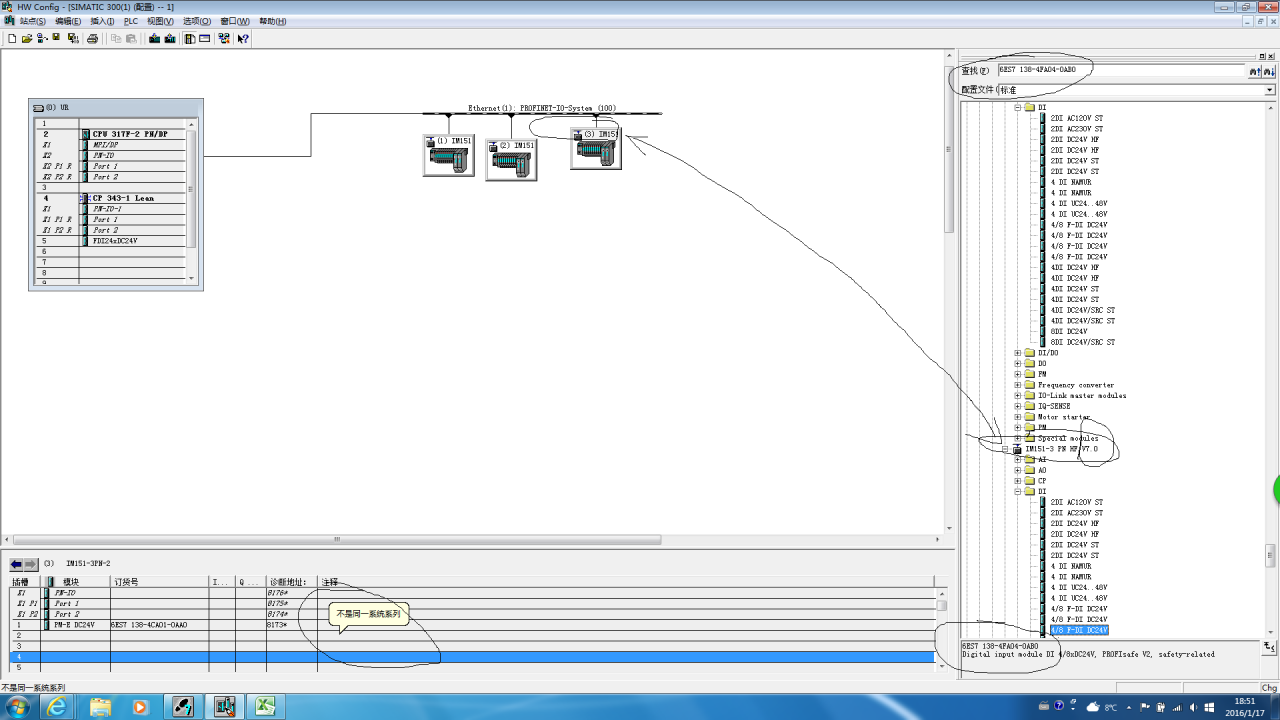Toggle the hardware catalog toolbar icon
This screenshot has height=720, width=1280.
(189, 39)
